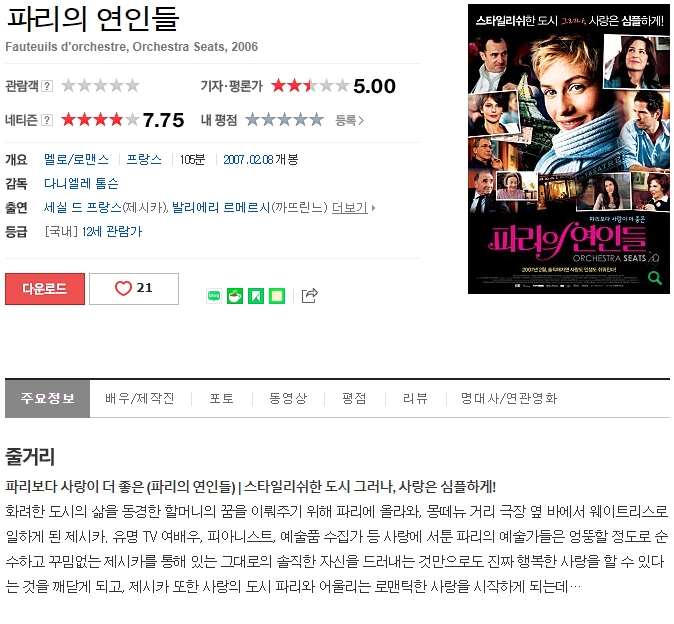This screenshot has width=674, height=624.
Task: Open 멜로/로맨스 genre link
Action: pos(76,159)
